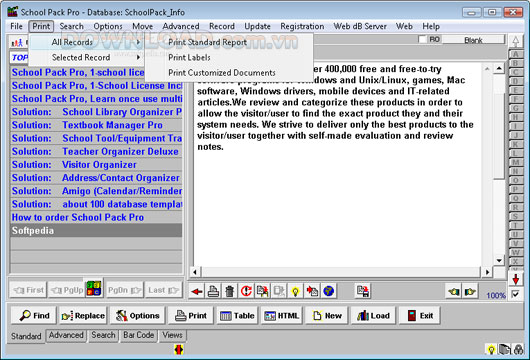Open the Advanced menu in menu bar
The width and height of the screenshot is (530, 360).
(181, 26)
